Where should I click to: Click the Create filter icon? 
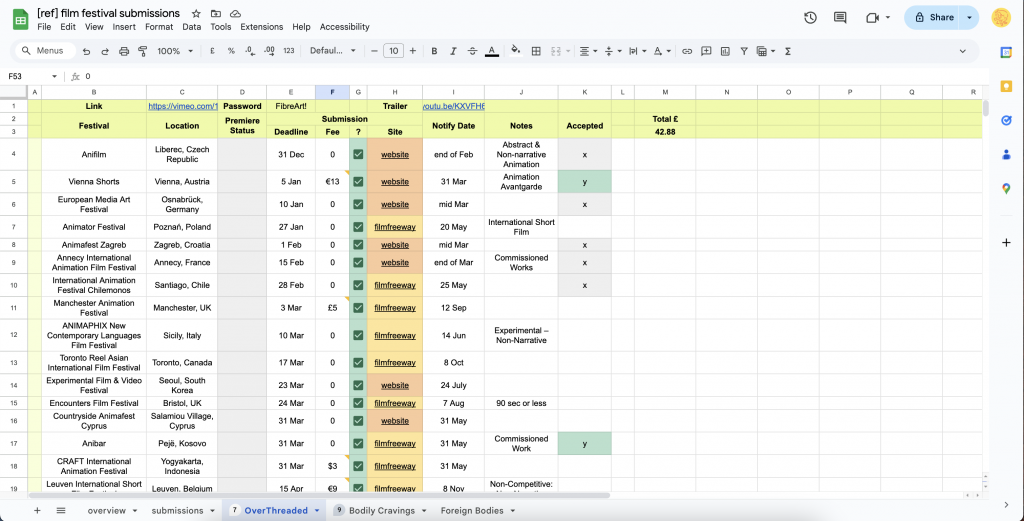click(744, 51)
